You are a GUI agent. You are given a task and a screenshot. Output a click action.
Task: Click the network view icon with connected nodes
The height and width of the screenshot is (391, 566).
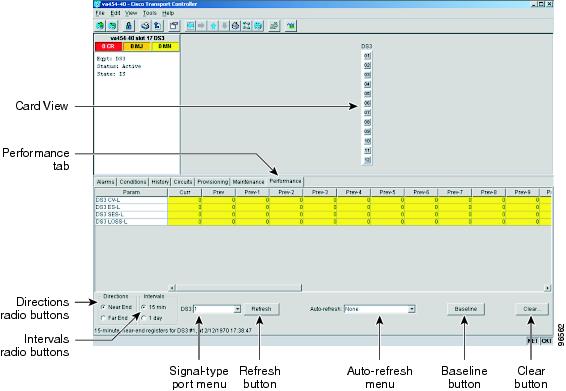[247, 26]
